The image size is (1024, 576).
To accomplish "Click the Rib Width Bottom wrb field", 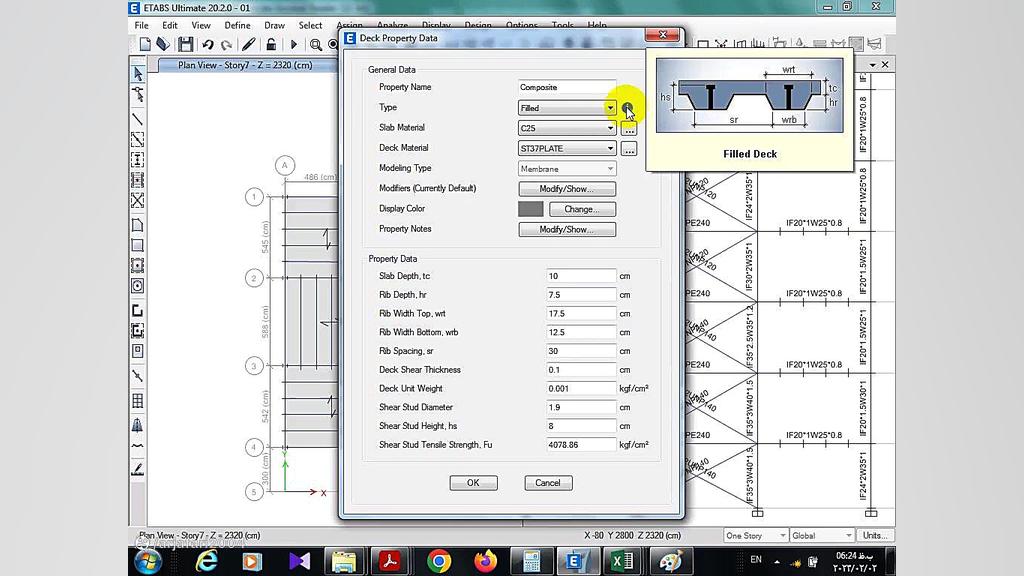I will pyautogui.click(x=581, y=332).
